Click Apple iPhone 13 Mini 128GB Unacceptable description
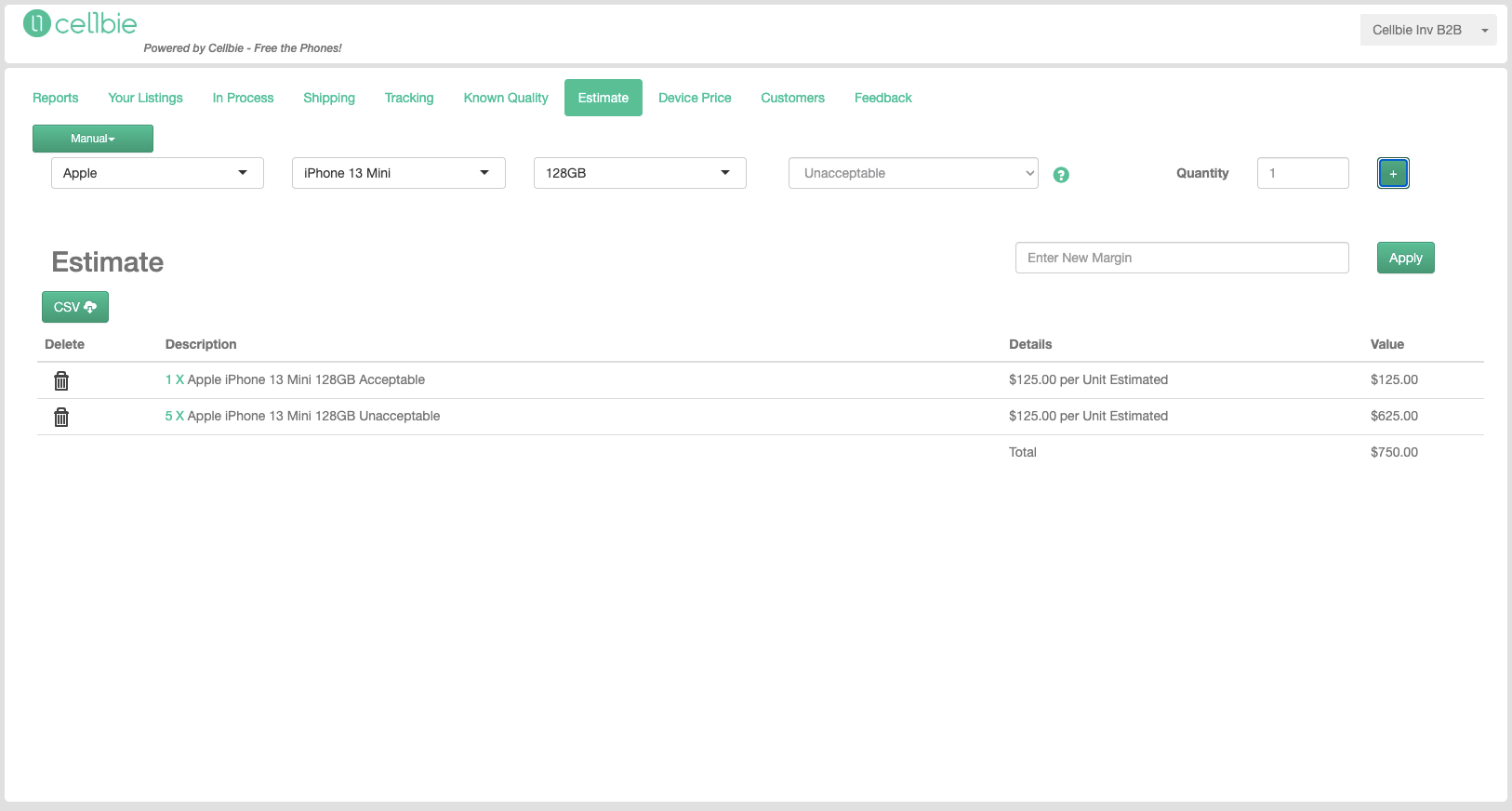The image size is (1512, 811). click(x=313, y=416)
